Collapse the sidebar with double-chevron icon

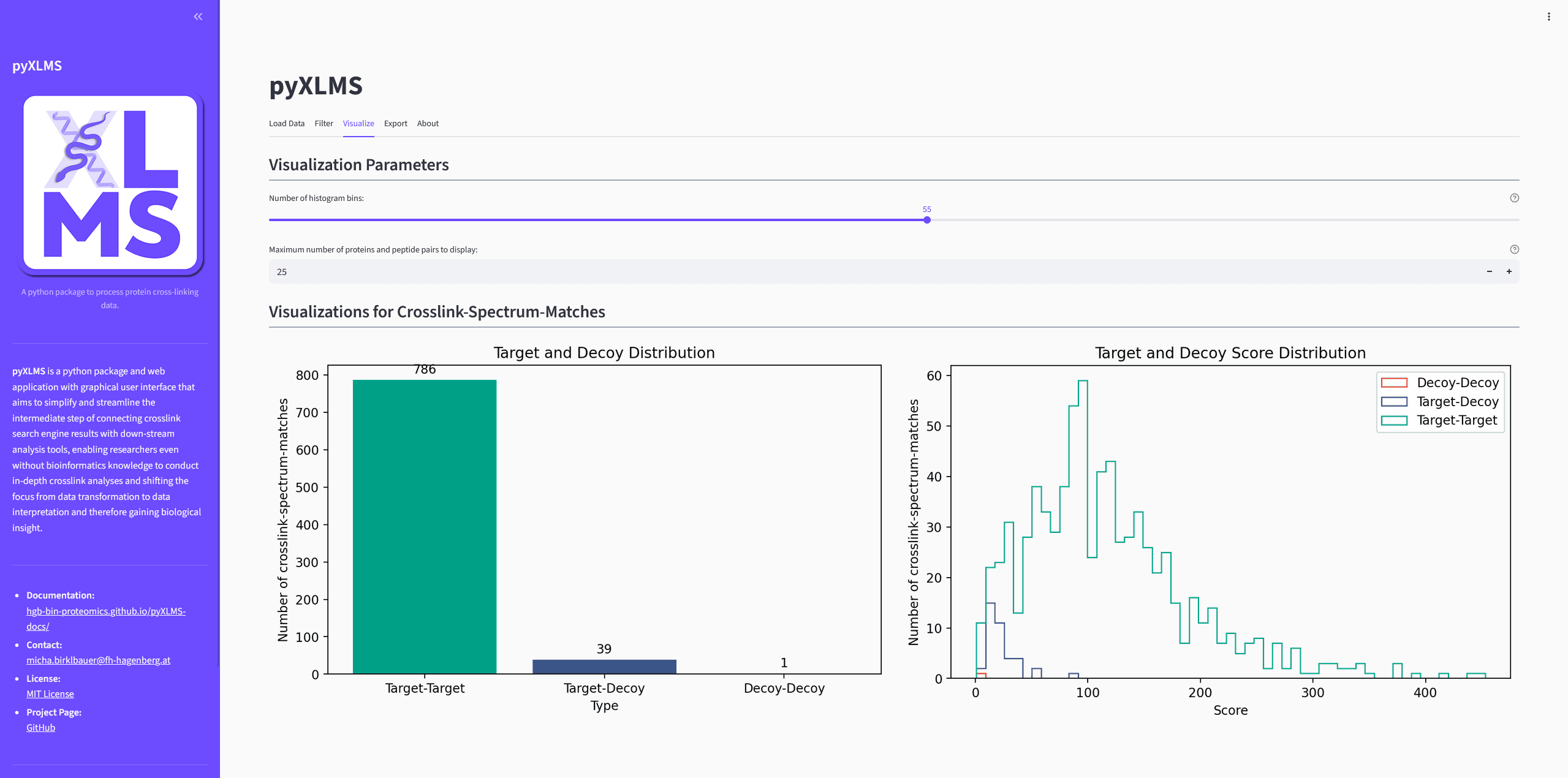coord(198,17)
